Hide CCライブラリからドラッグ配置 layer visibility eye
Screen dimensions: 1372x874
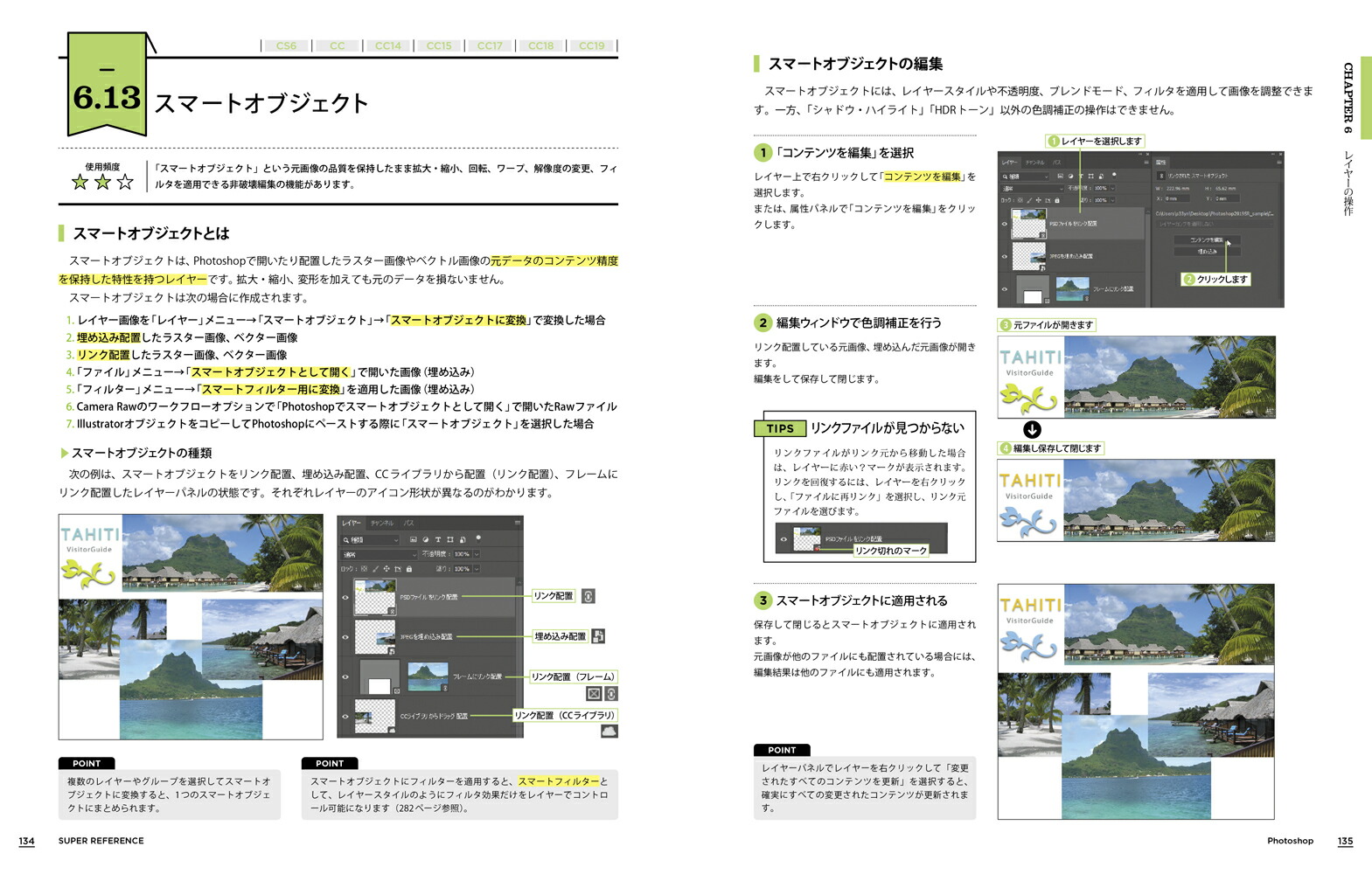345,717
